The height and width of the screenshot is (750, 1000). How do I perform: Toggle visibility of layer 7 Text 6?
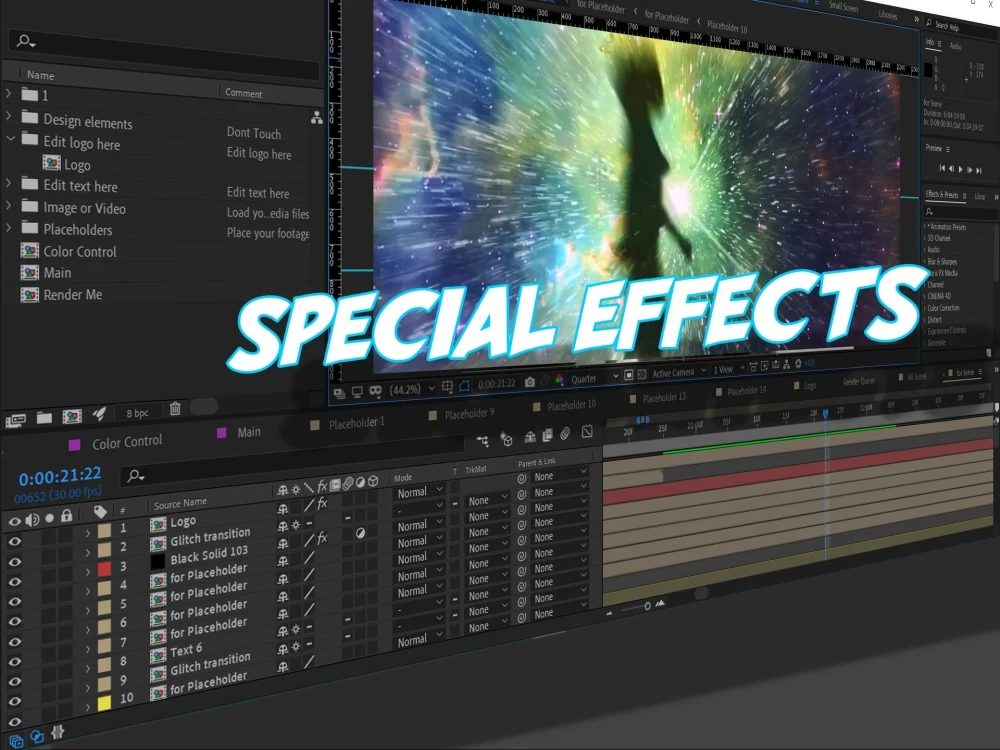(x=15, y=661)
